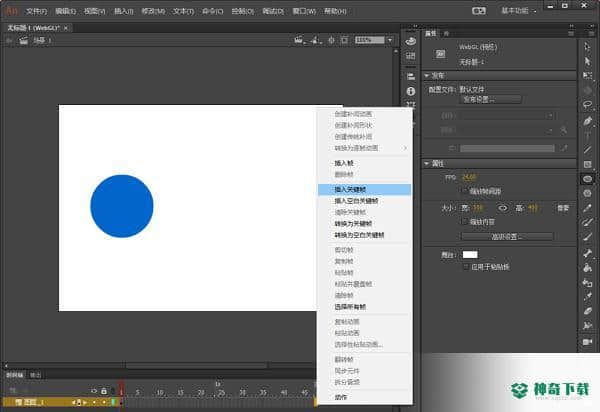
Task: Select the Ink Bottle tool
Action: coord(587,283)
